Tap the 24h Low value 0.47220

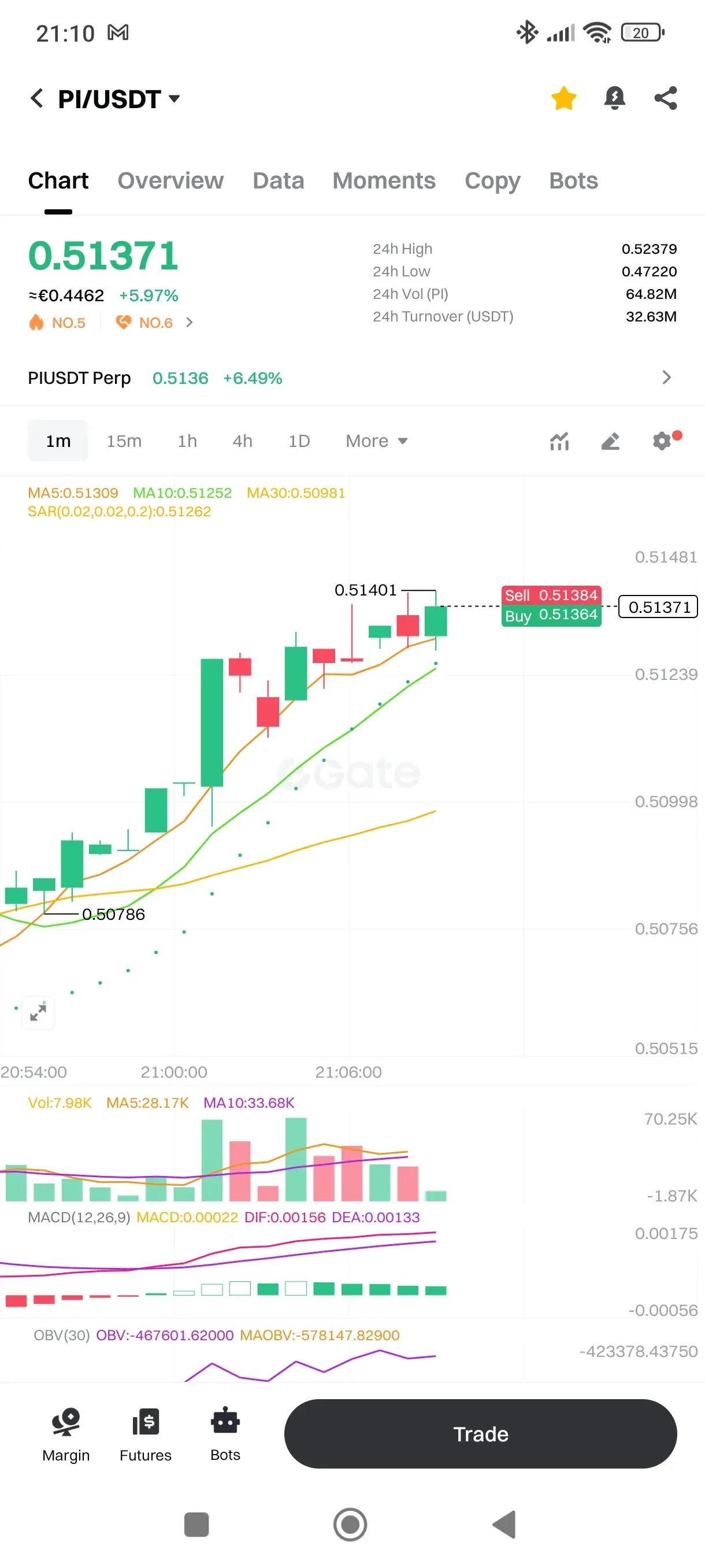pyautogui.click(x=649, y=272)
